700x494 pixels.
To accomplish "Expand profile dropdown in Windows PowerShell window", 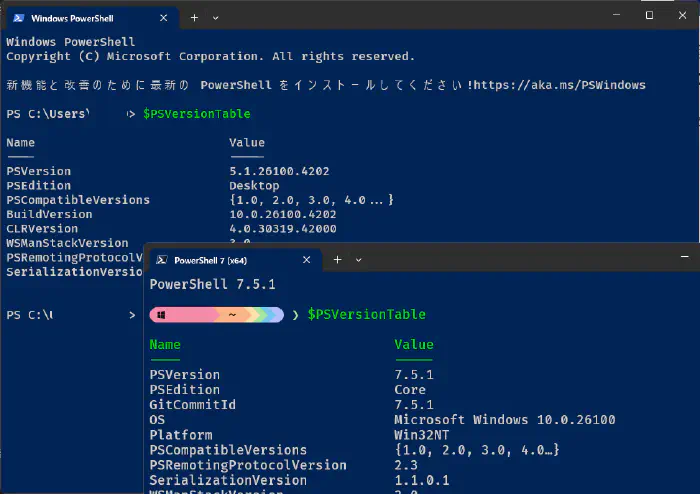I will [216, 18].
